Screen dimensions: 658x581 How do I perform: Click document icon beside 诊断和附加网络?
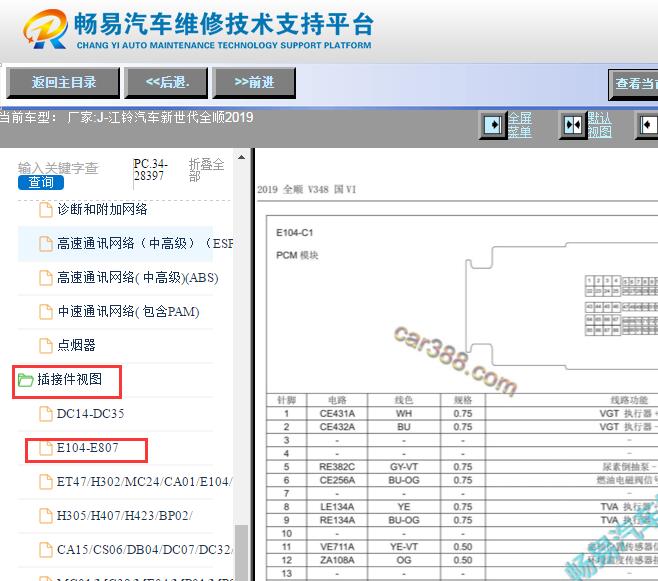tap(45, 210)
